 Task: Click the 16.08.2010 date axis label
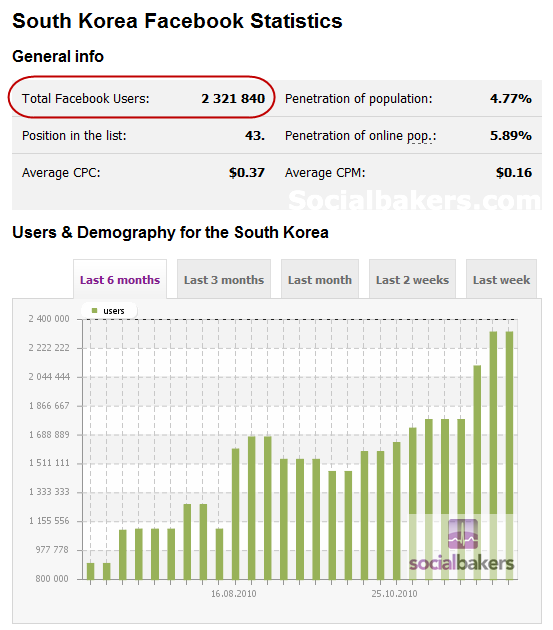[x=233, y=593]
